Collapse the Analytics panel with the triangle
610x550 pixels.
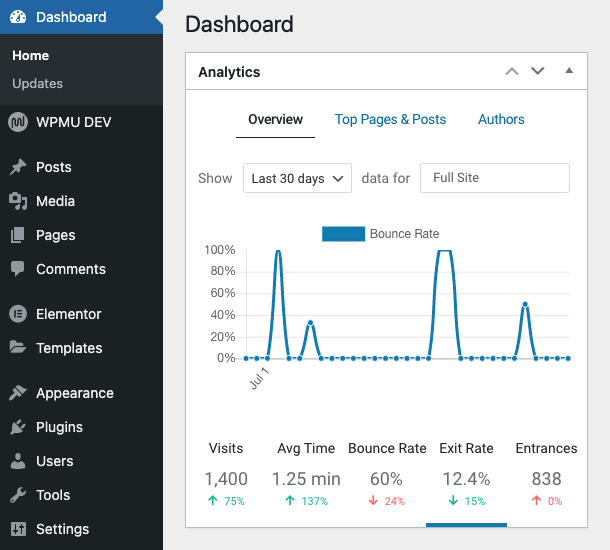(x=569, y=71)
